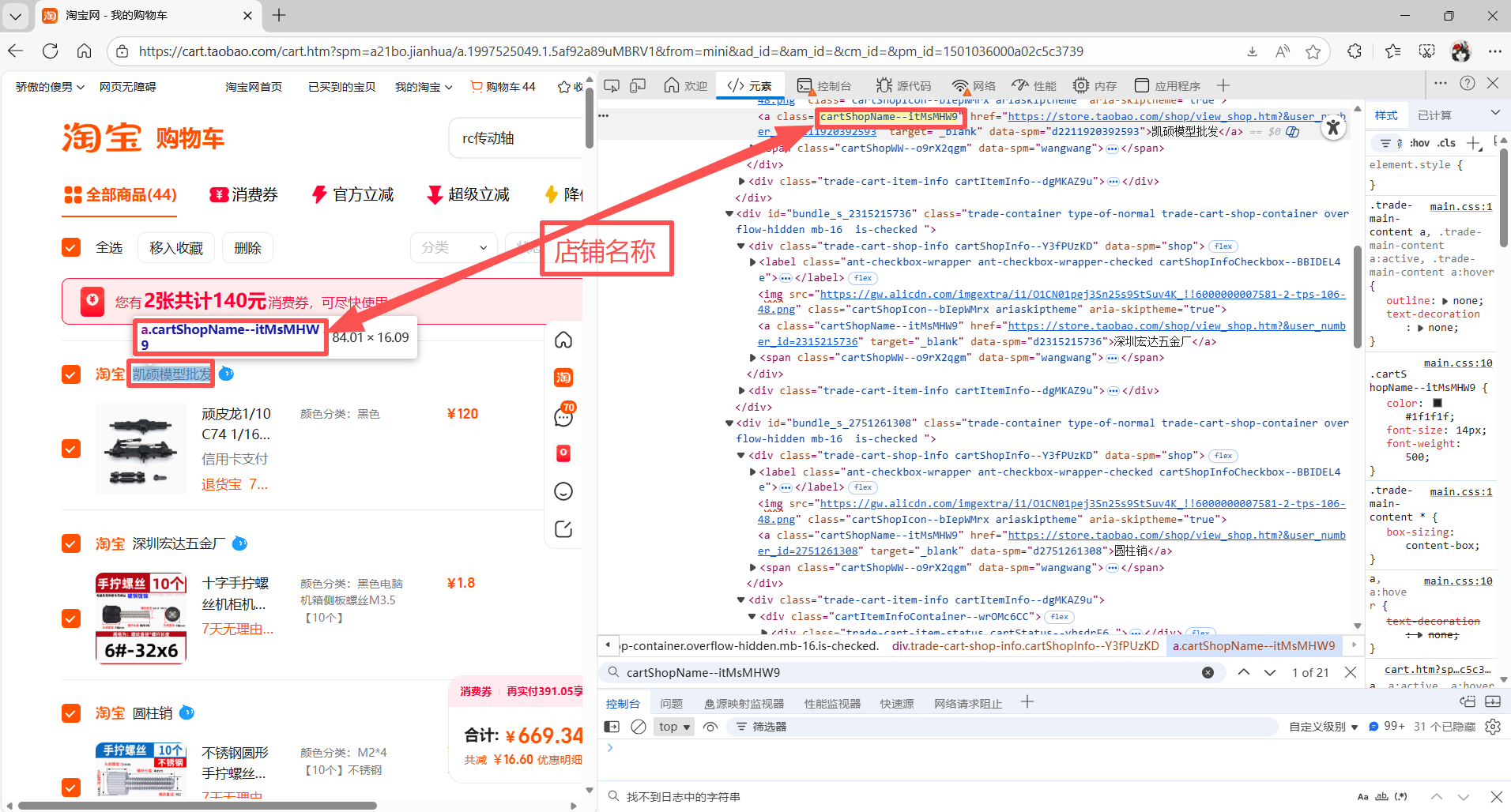Switch to the 已计算 computed tab

(x=1434, y=115)
